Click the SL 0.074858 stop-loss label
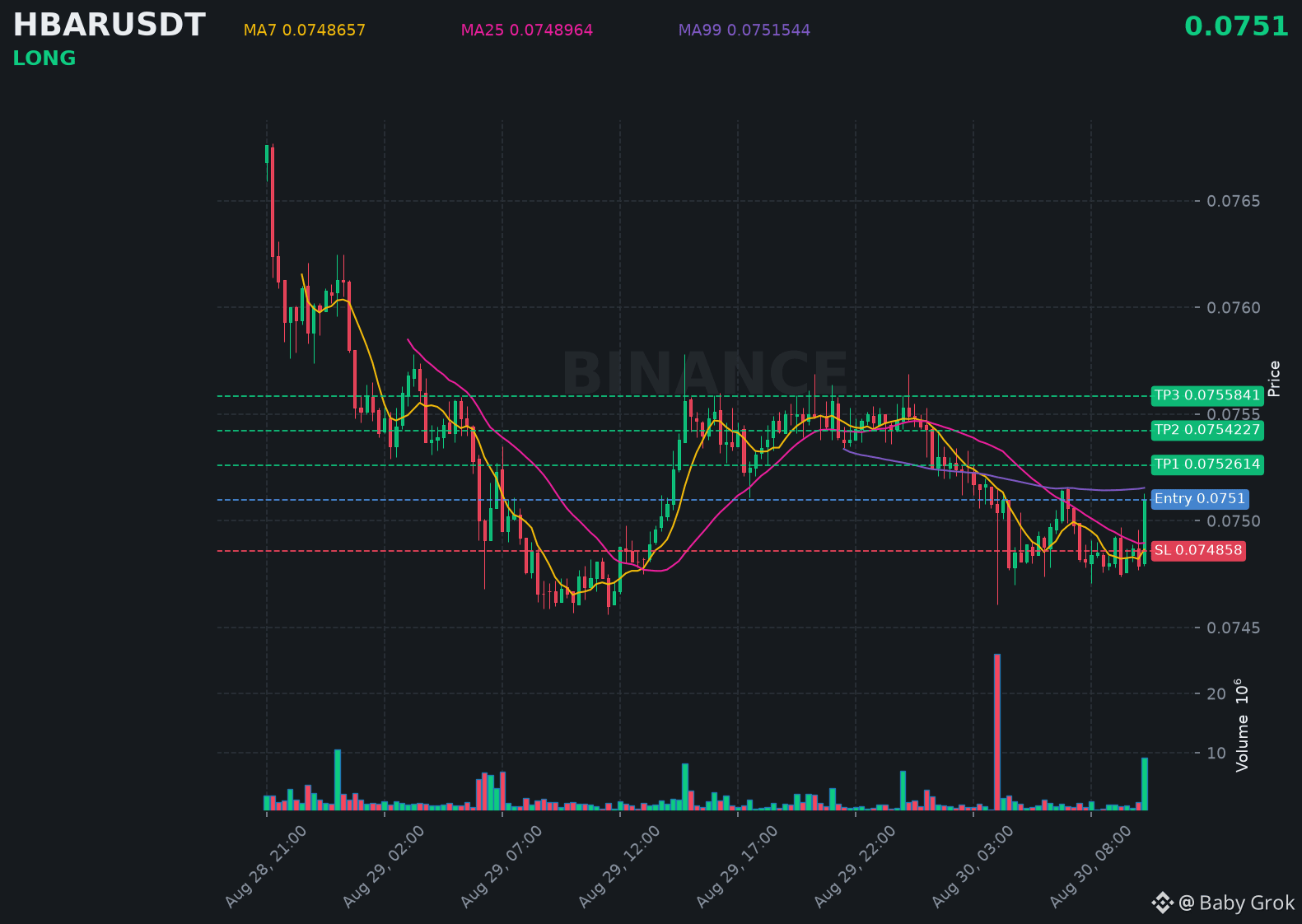1302x924 pixels. tap(1198, 550)
